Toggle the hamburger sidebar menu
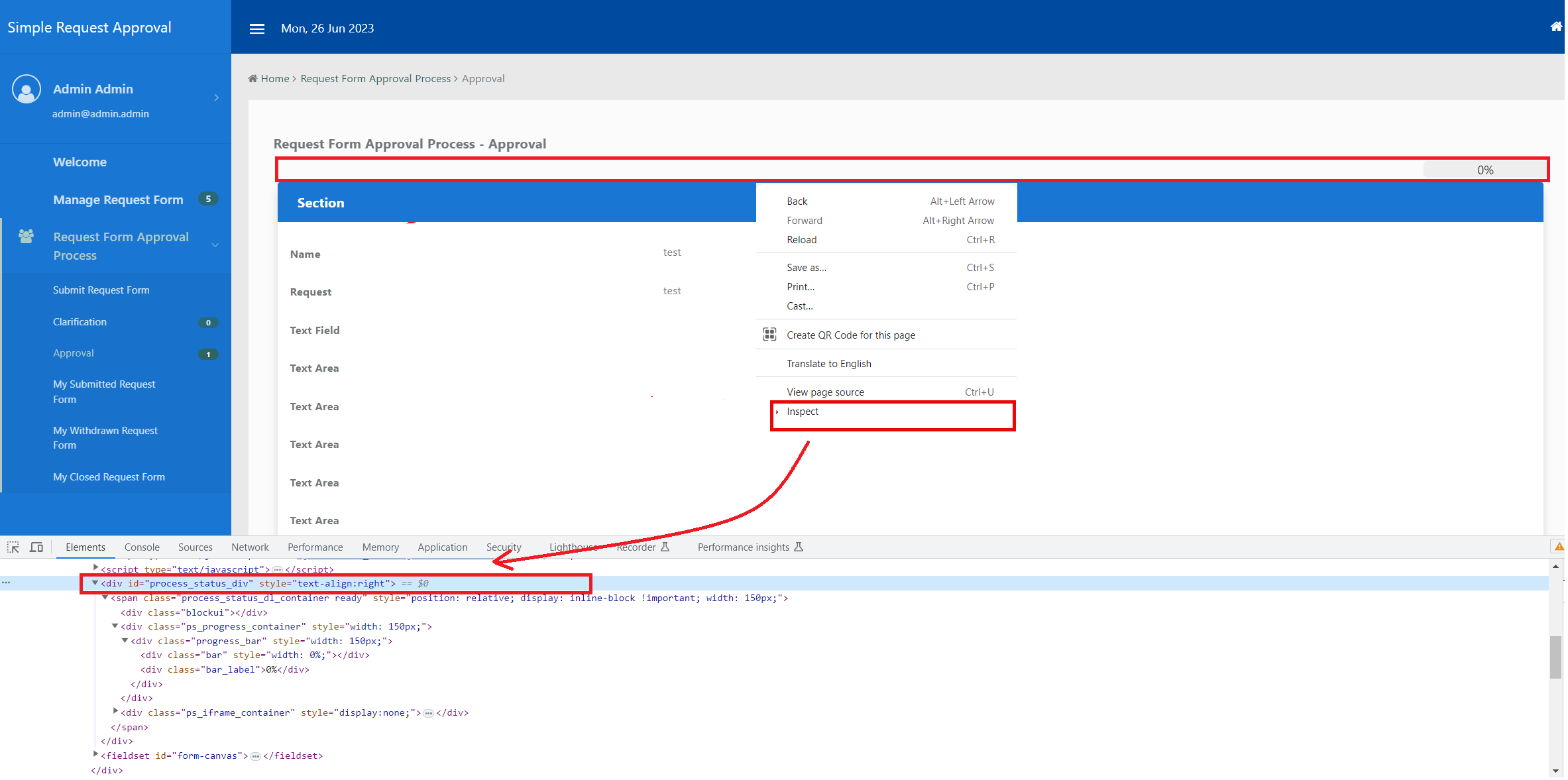The image size is (1568, 780). [256, 28]
